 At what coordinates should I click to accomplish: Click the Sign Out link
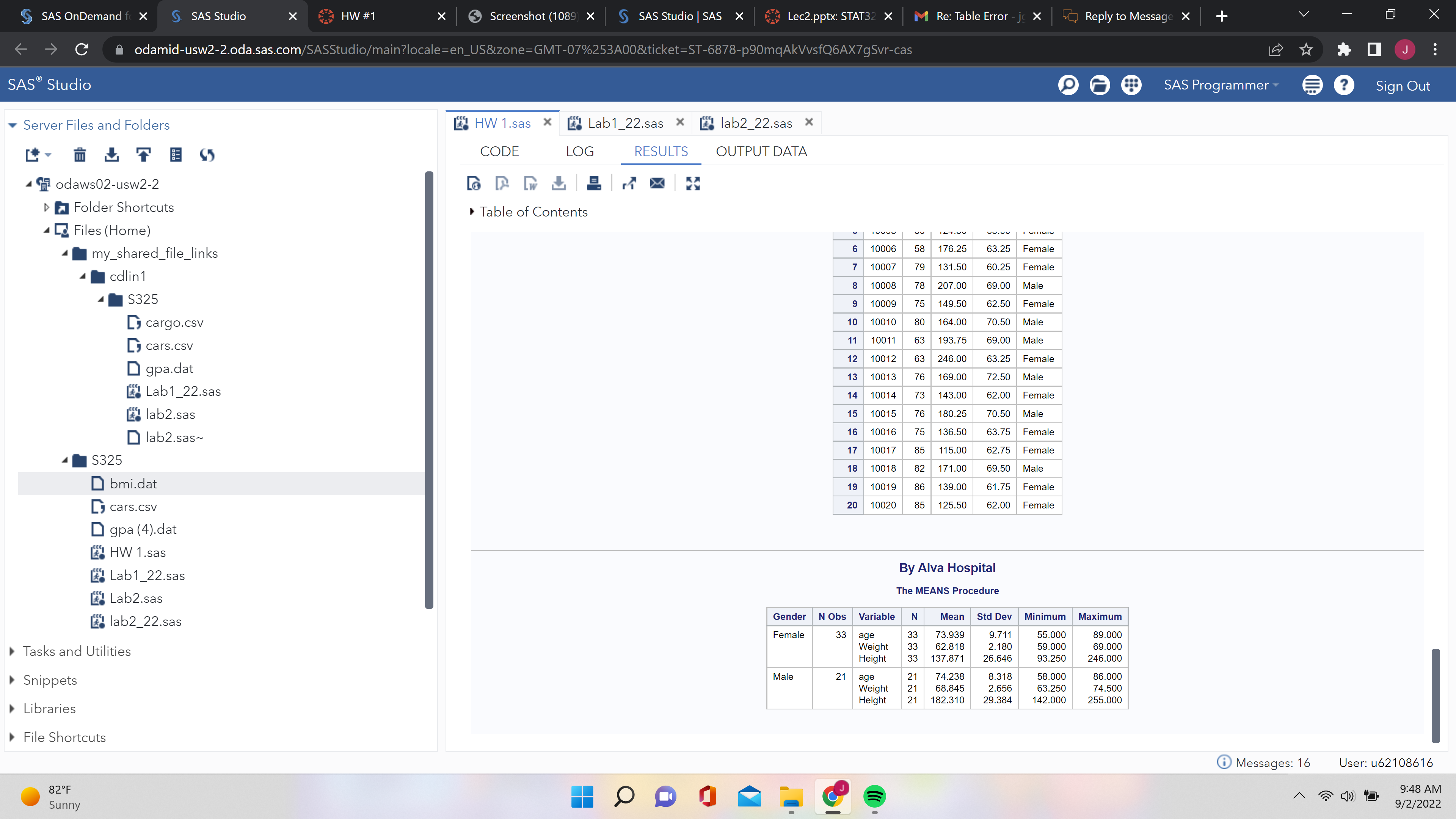click(1402, 86)
